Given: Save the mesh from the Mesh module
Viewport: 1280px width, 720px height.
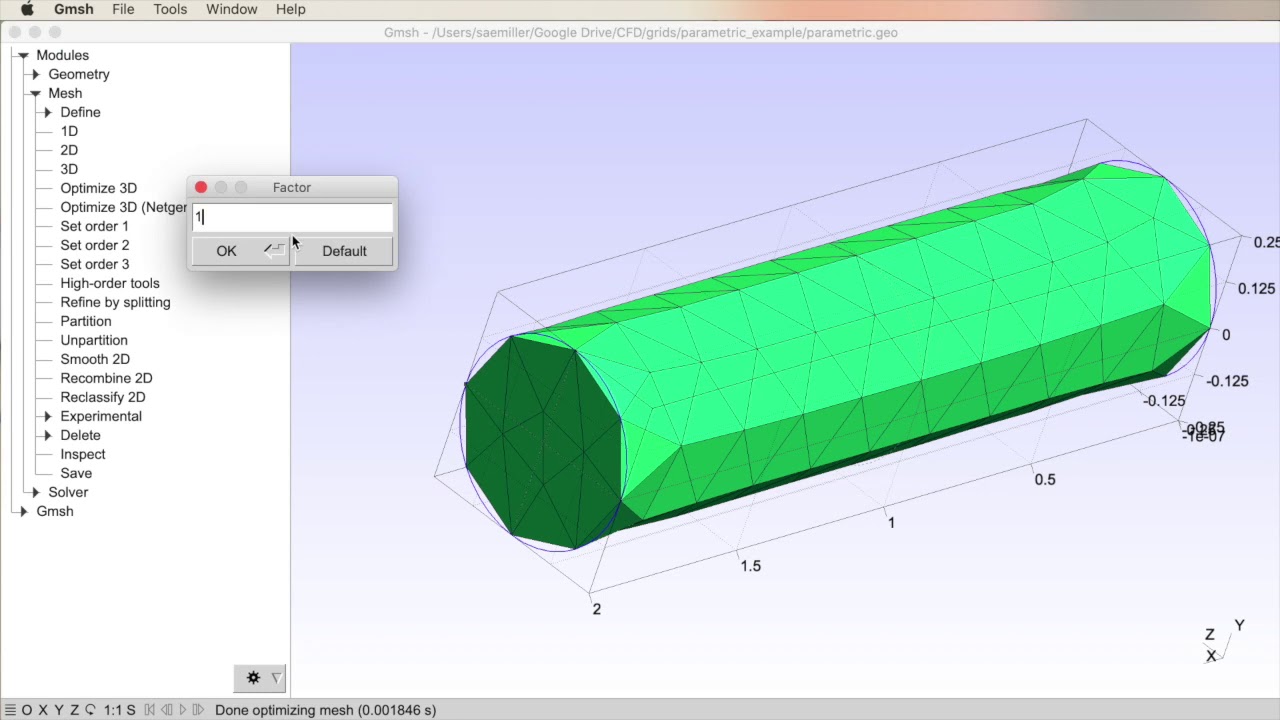Looking at the screenshot, I should click(76, 473).
